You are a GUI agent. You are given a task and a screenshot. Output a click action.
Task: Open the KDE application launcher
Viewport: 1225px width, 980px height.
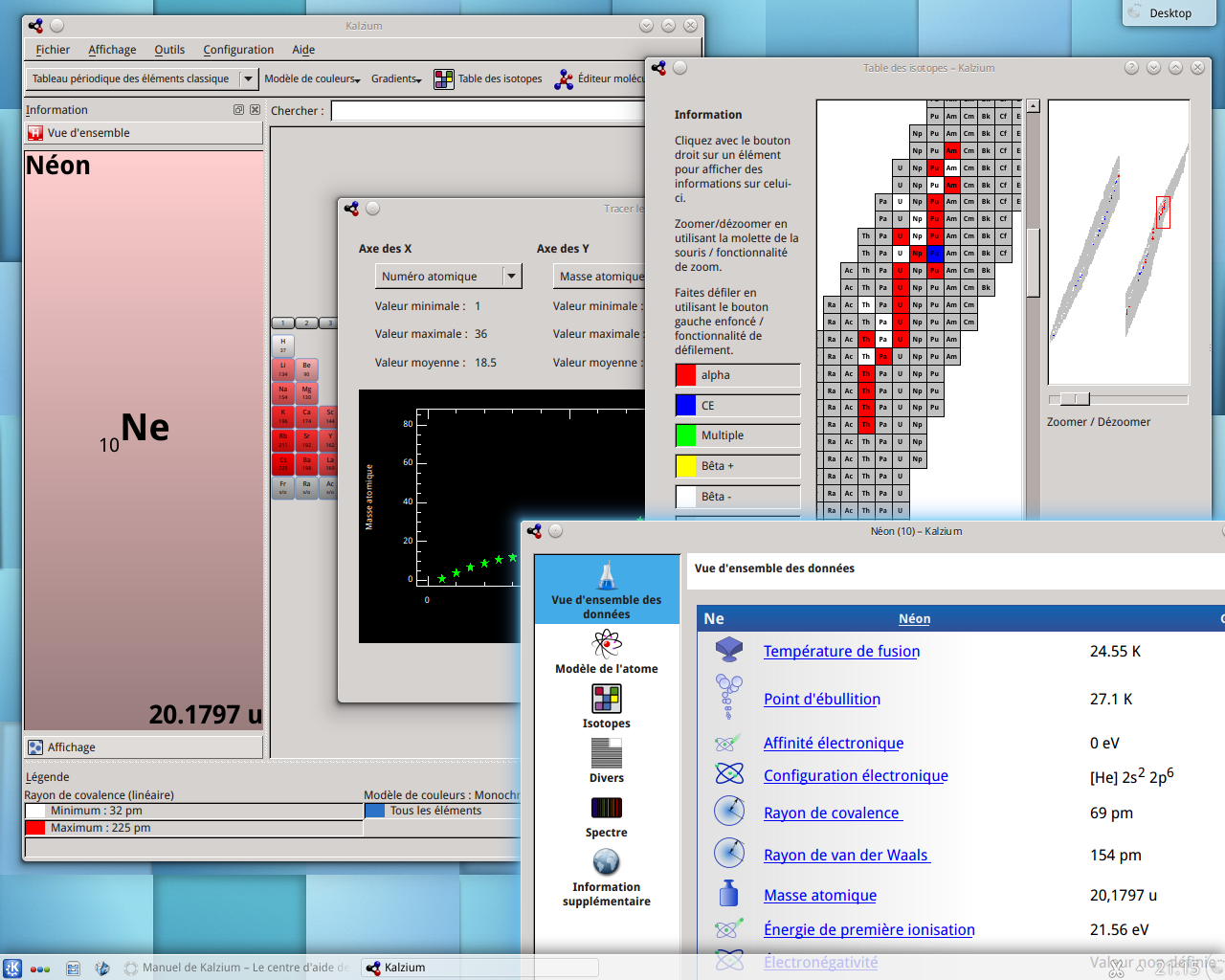click(x=12, y=968)
